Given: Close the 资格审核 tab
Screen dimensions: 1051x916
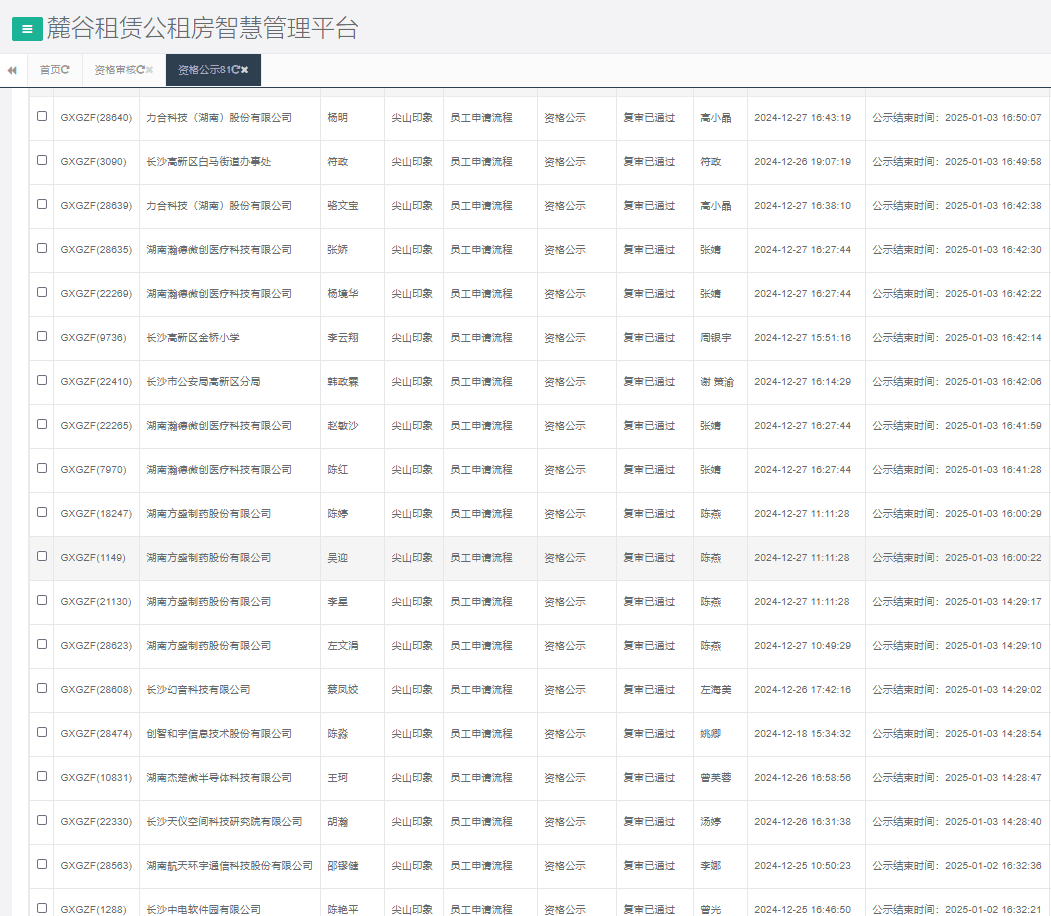Looking at the screenshot, I should point(150,70).
